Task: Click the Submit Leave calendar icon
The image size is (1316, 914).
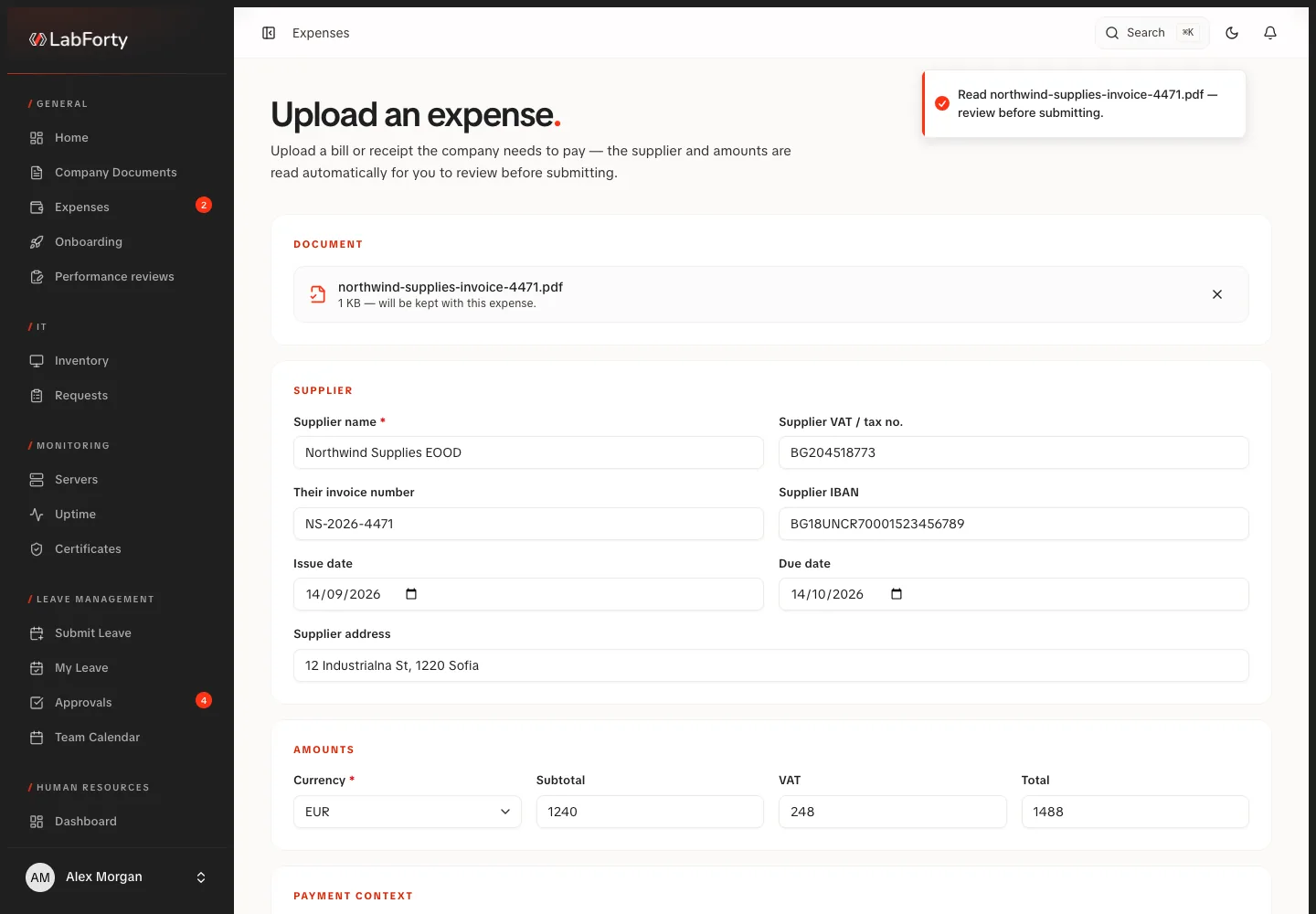Action: click(x=37, y=633)
